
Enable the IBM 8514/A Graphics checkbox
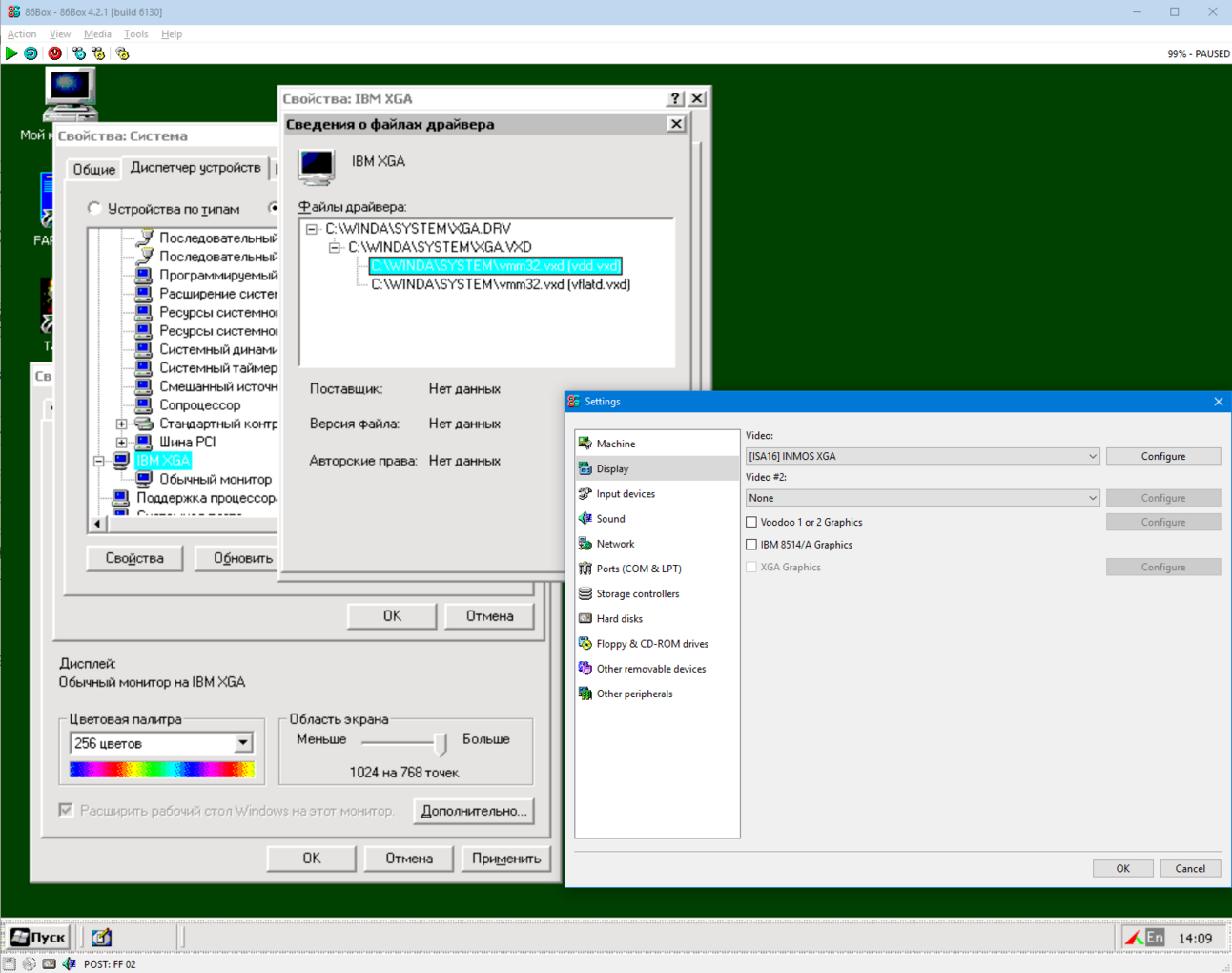click(751, 545)
